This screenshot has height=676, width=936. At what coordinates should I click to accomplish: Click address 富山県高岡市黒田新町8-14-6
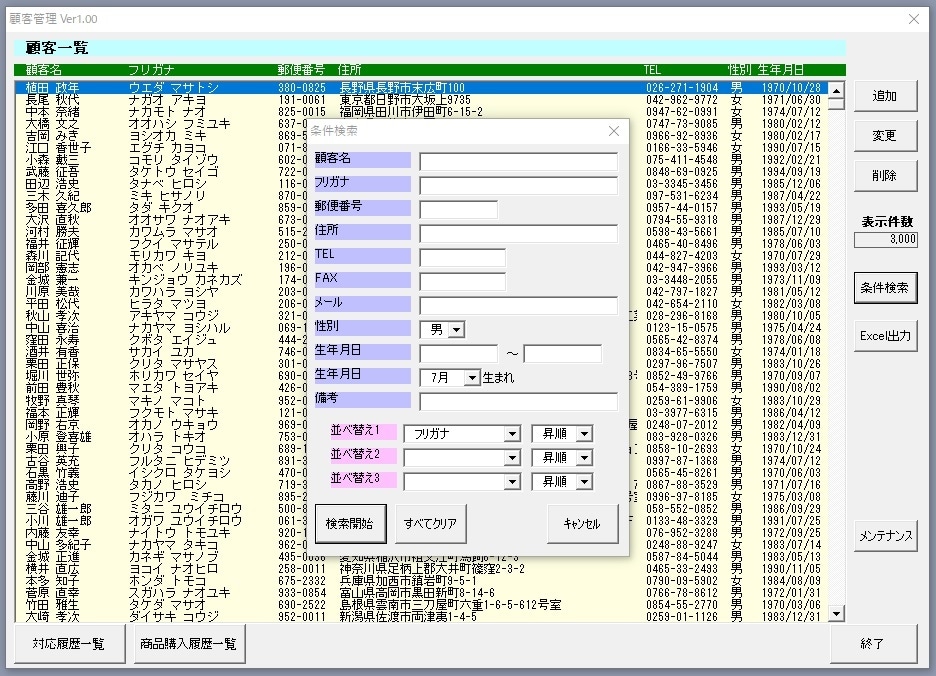(x=417, y=593)
